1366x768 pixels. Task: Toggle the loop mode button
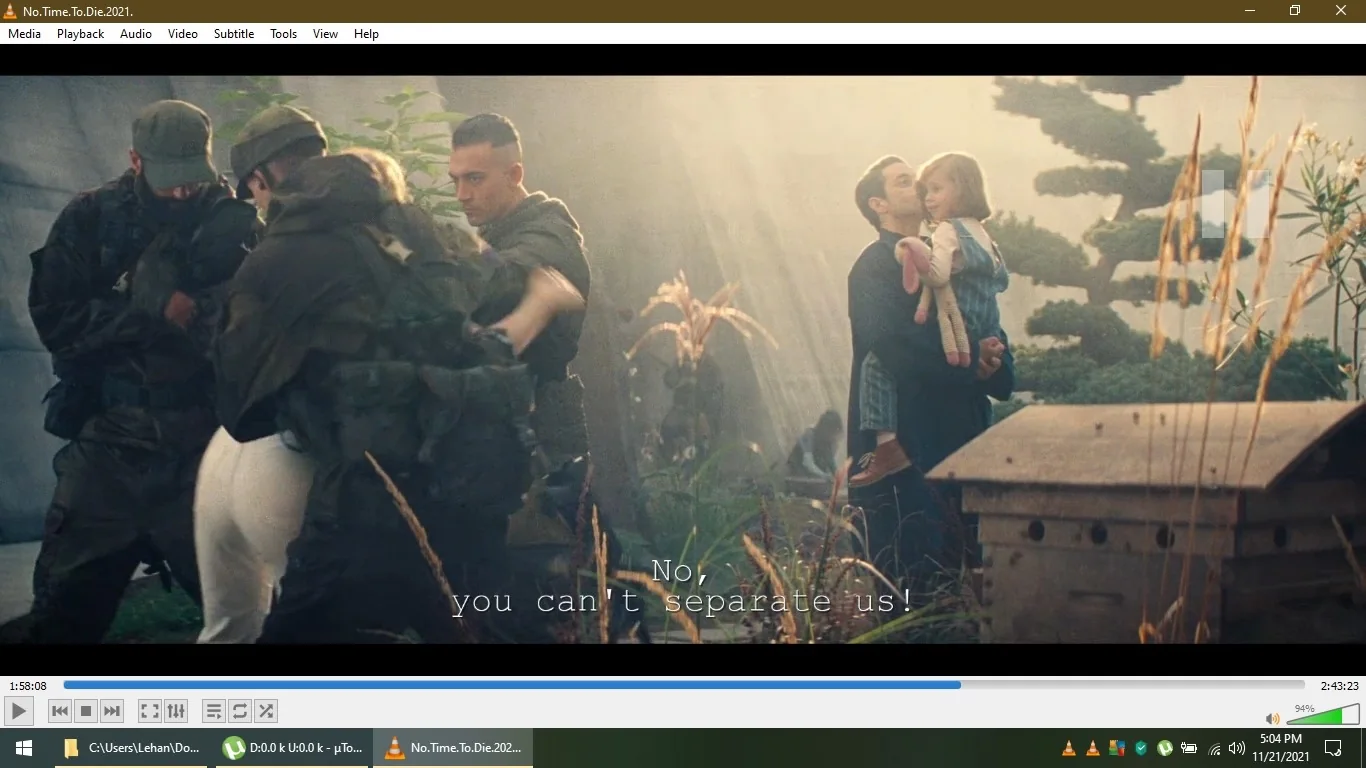click(240, 711)
